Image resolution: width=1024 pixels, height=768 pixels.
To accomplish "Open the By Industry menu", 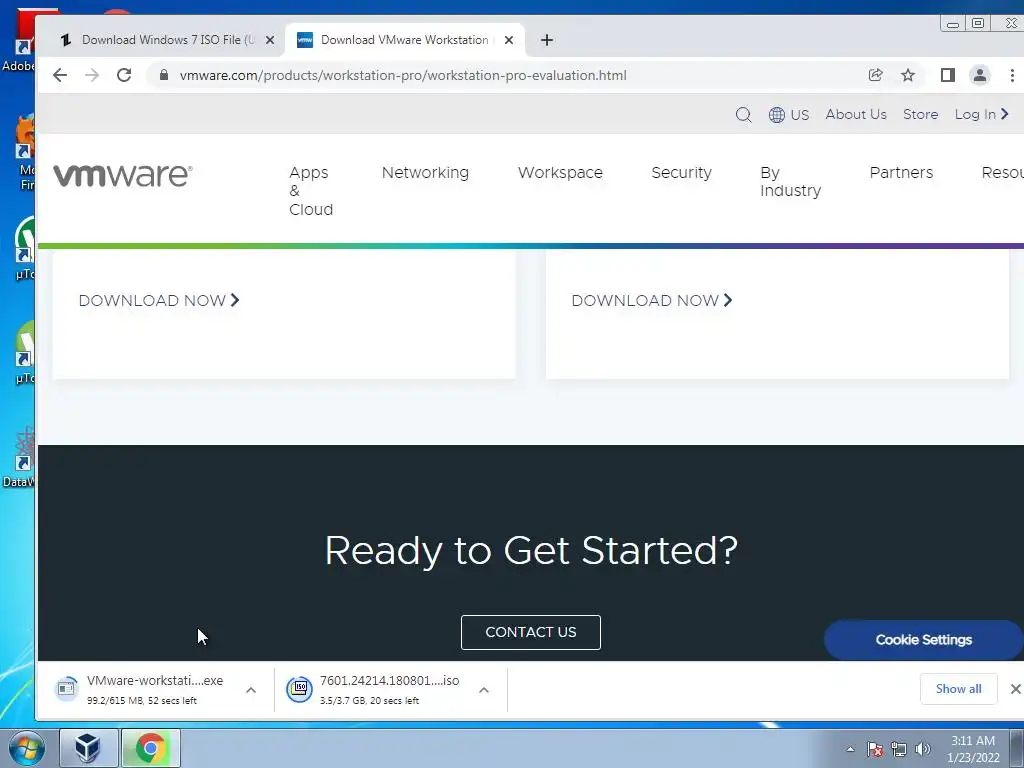I will [790, 182].
